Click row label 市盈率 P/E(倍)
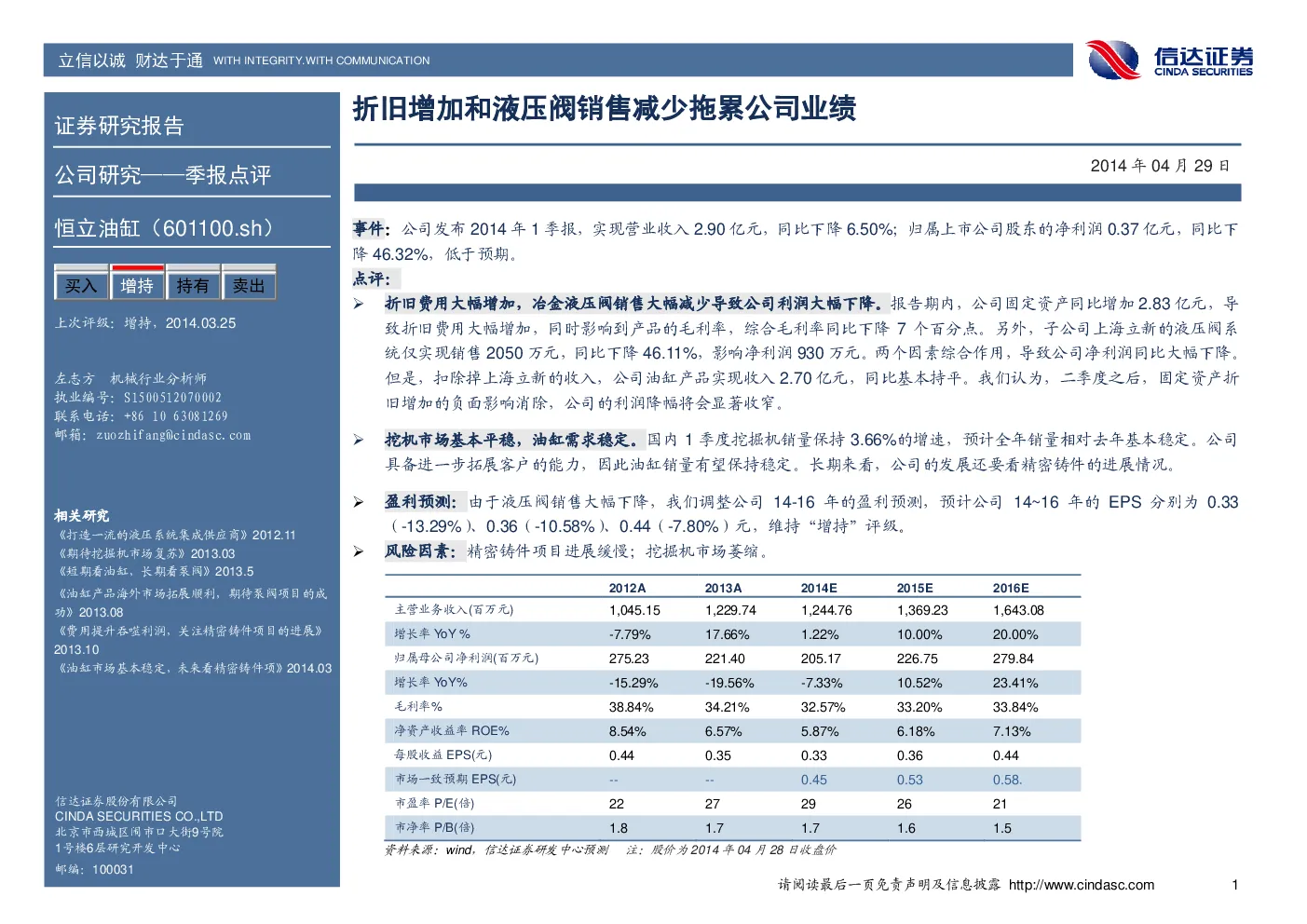 tap(434, 804)
